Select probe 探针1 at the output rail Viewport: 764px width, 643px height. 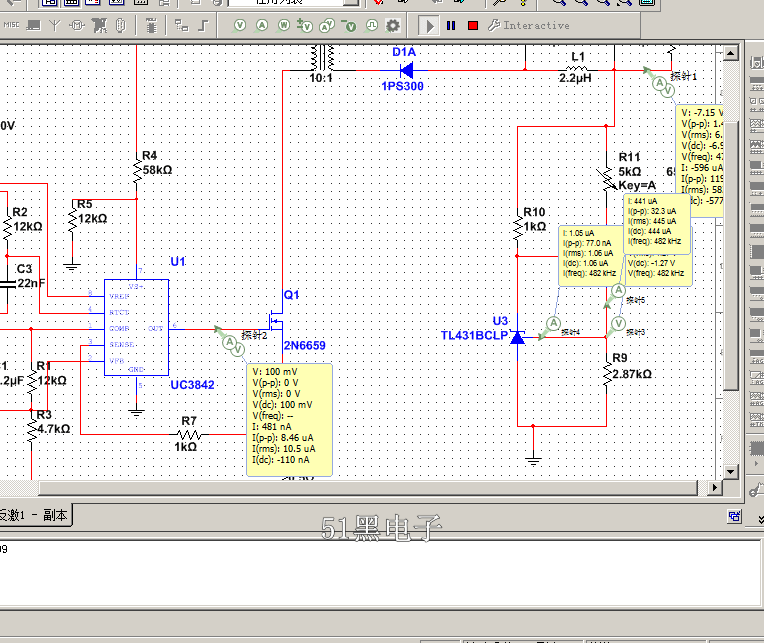click(660, 82)
